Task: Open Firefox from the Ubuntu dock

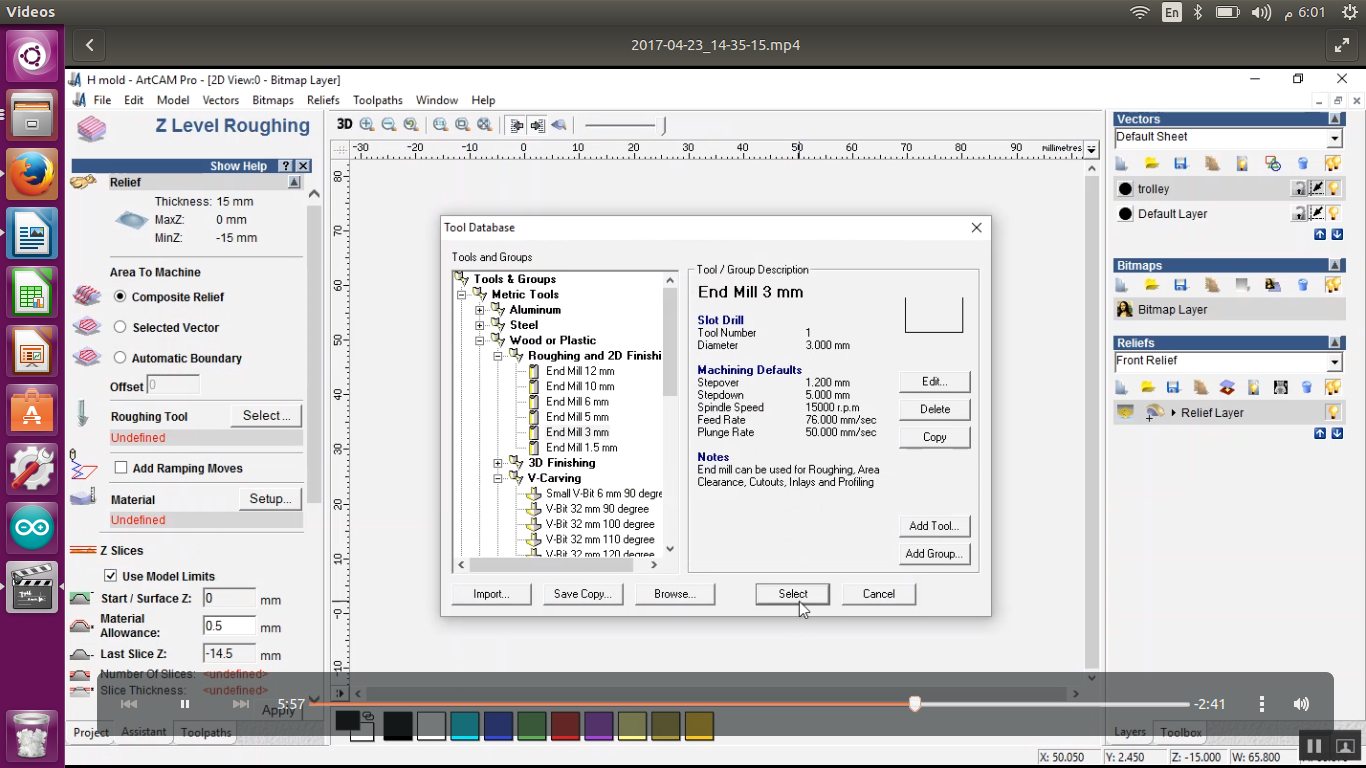Action: click(32, 174)
